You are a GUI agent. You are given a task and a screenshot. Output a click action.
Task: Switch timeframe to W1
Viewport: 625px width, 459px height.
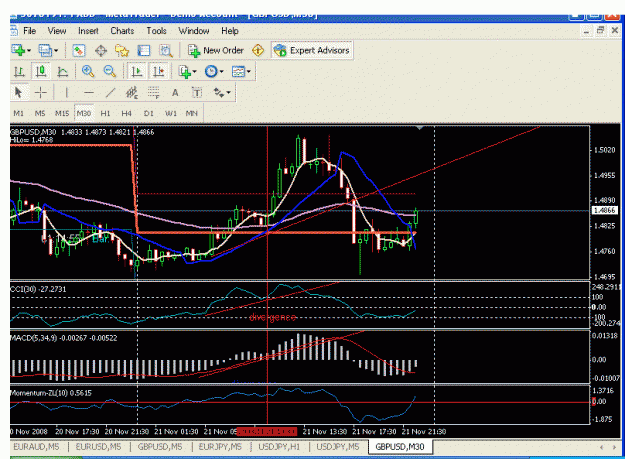coord(171,114)
